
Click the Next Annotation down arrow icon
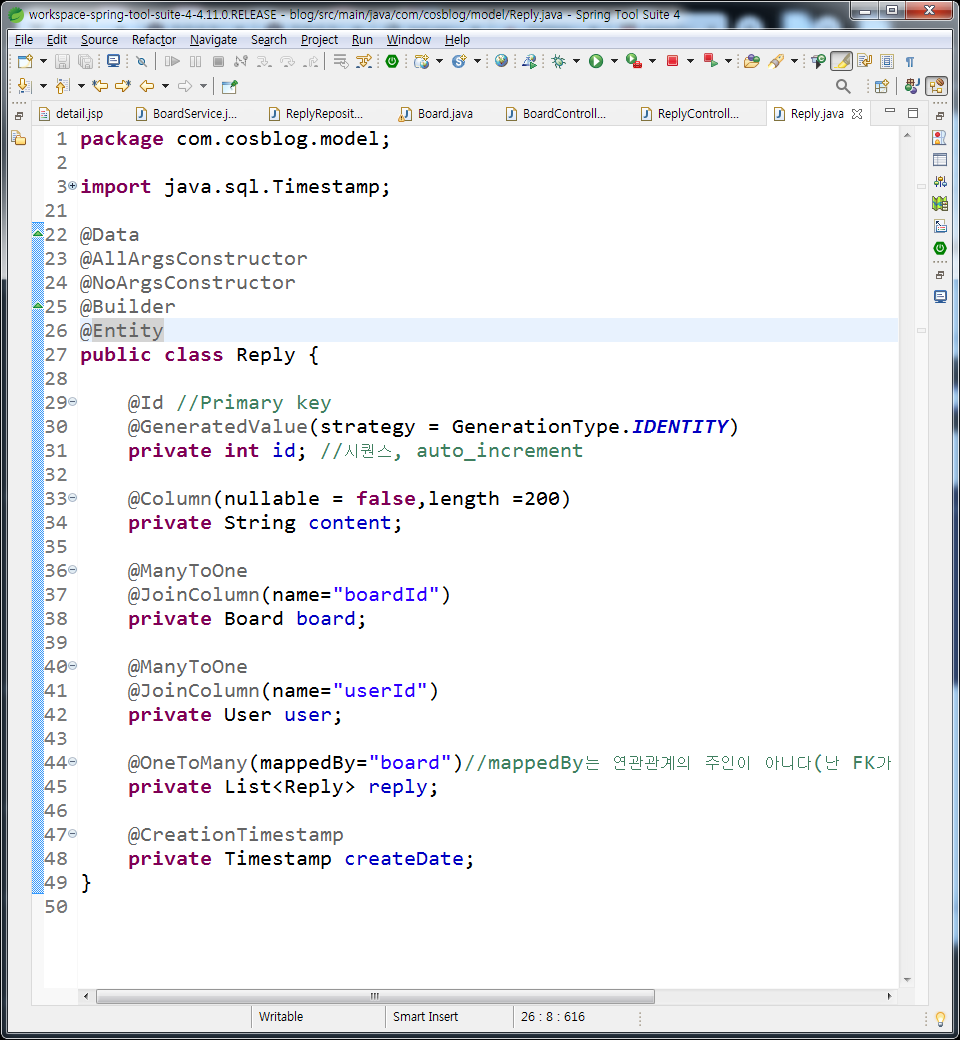point(24,86)
